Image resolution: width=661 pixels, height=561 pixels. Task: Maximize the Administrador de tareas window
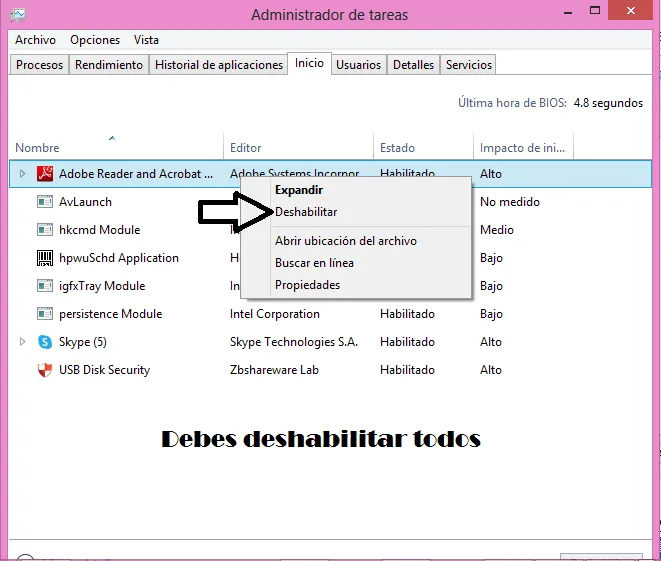click(x=595, y=11)
